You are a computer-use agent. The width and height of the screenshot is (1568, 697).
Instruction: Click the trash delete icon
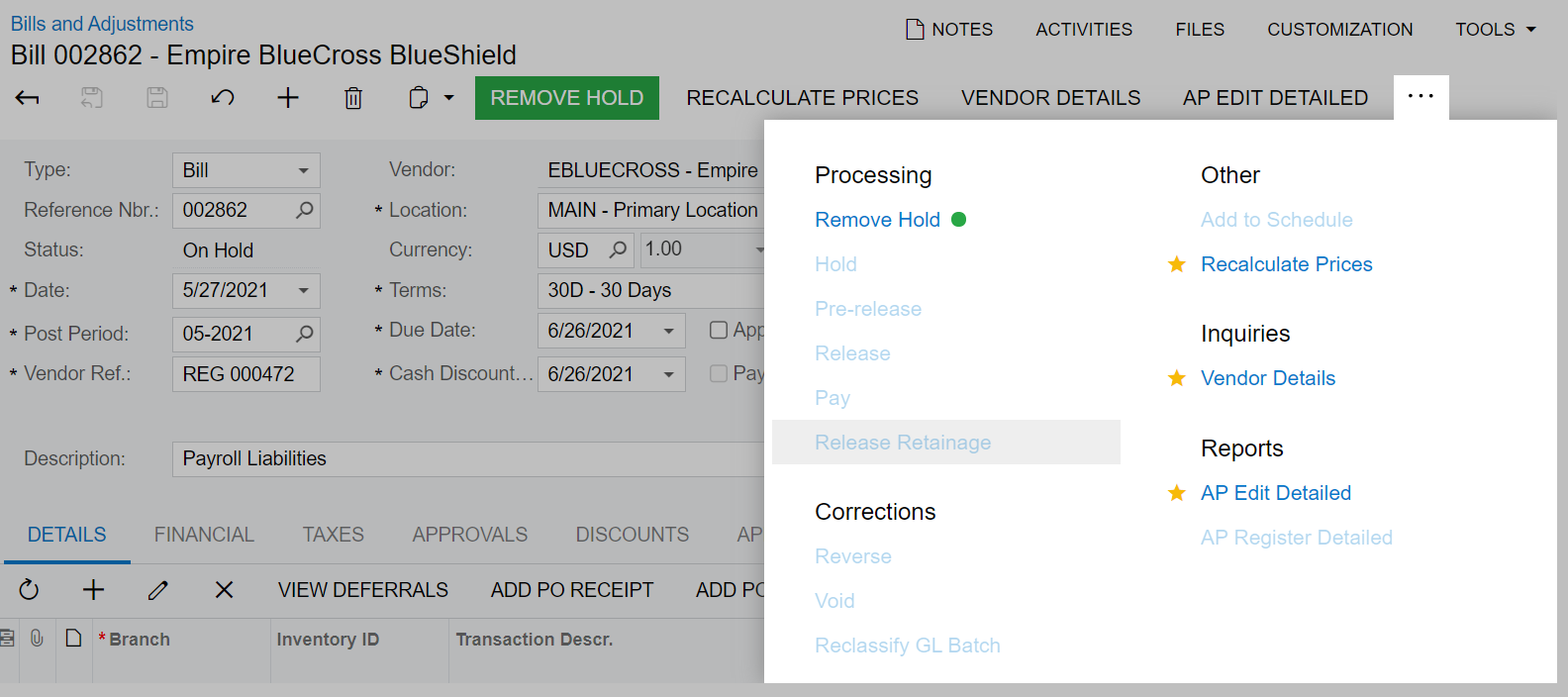353,98
